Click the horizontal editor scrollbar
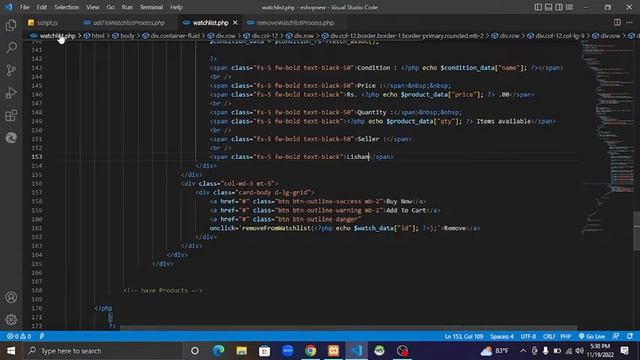Screen dimensions: 640x360 (x=348, y=328)
